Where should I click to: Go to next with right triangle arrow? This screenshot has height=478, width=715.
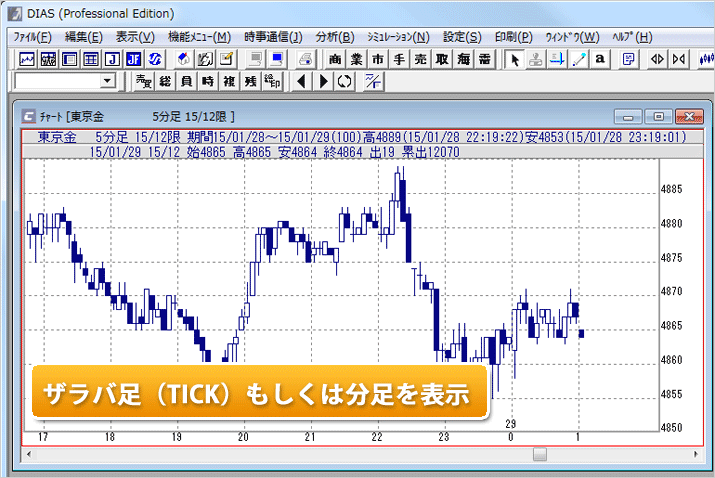[x=323, y=81]
